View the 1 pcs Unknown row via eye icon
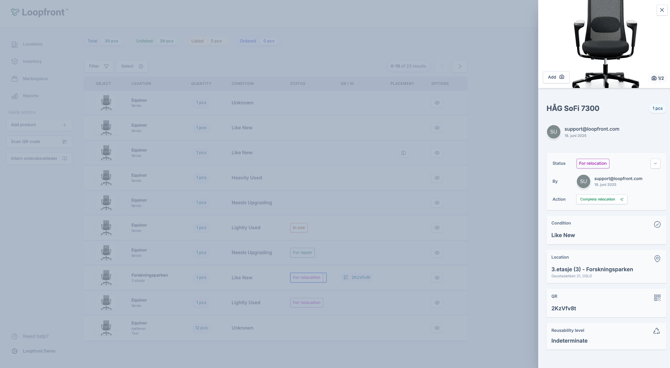The image size is (670, 368). (x=437, y=103)
